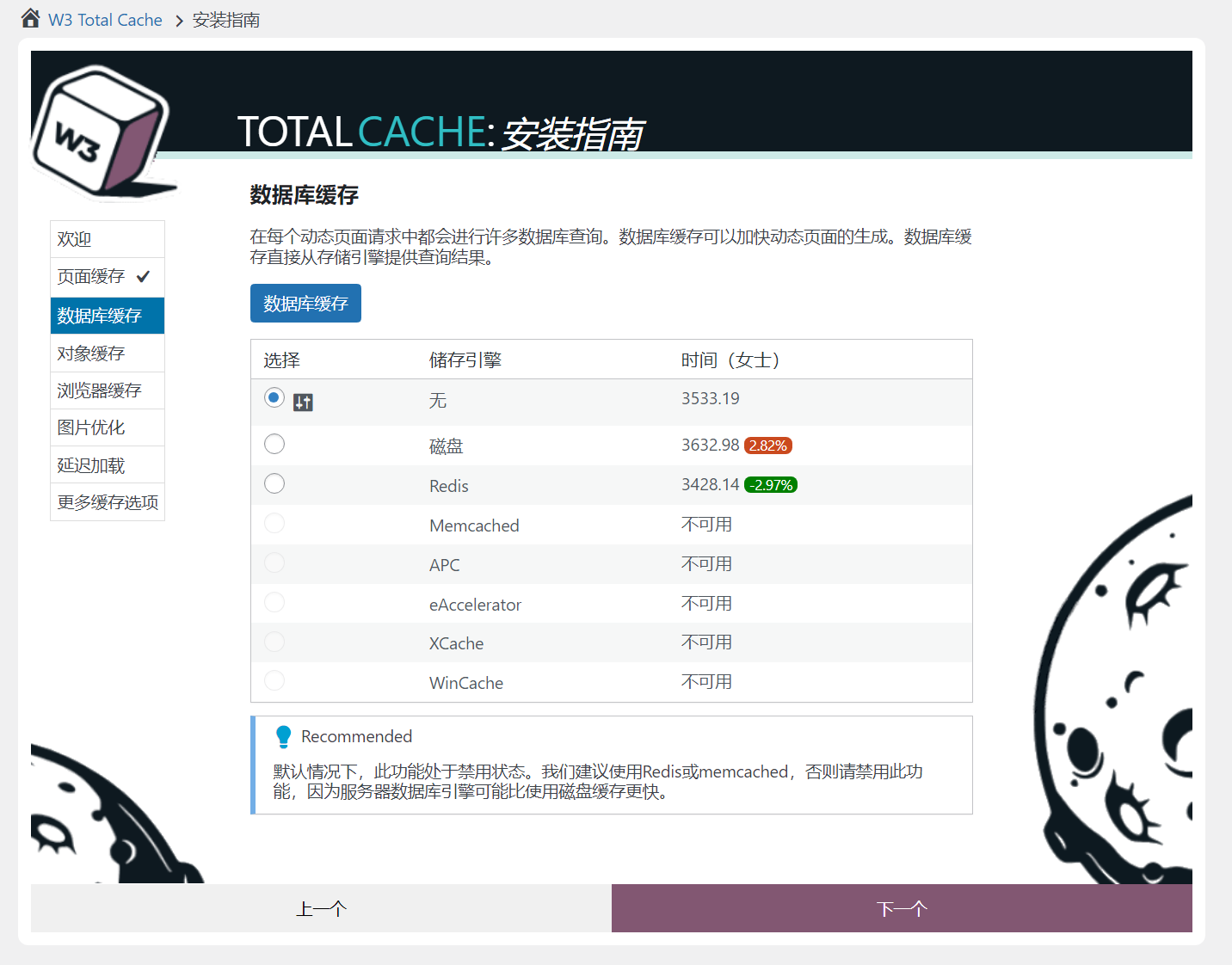This screenshot has height=965, width=1232.
Task: Click the blue 数据库缓存 test button
Action: tap(305, 304)
